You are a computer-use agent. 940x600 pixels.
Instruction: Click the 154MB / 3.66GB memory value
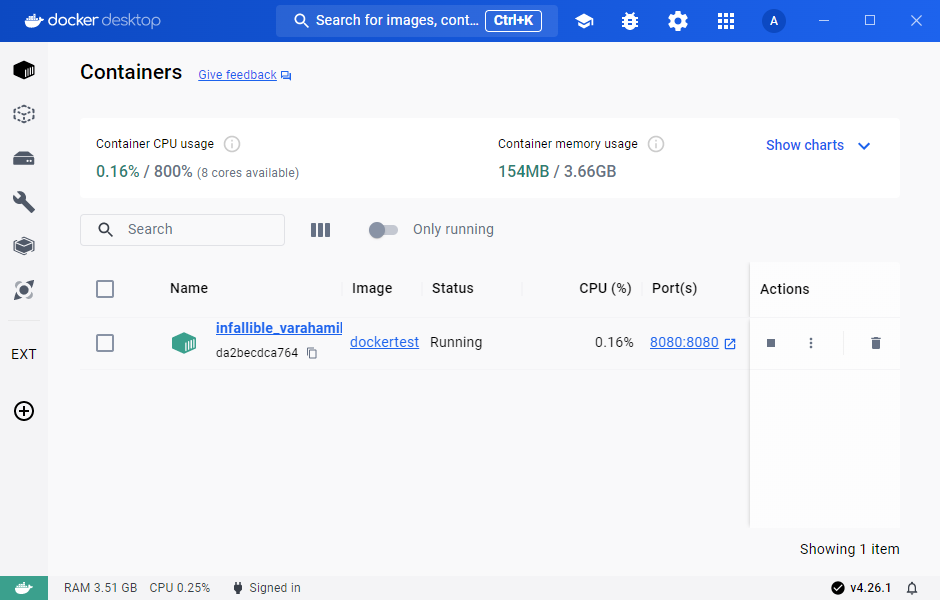click(557, 171)
